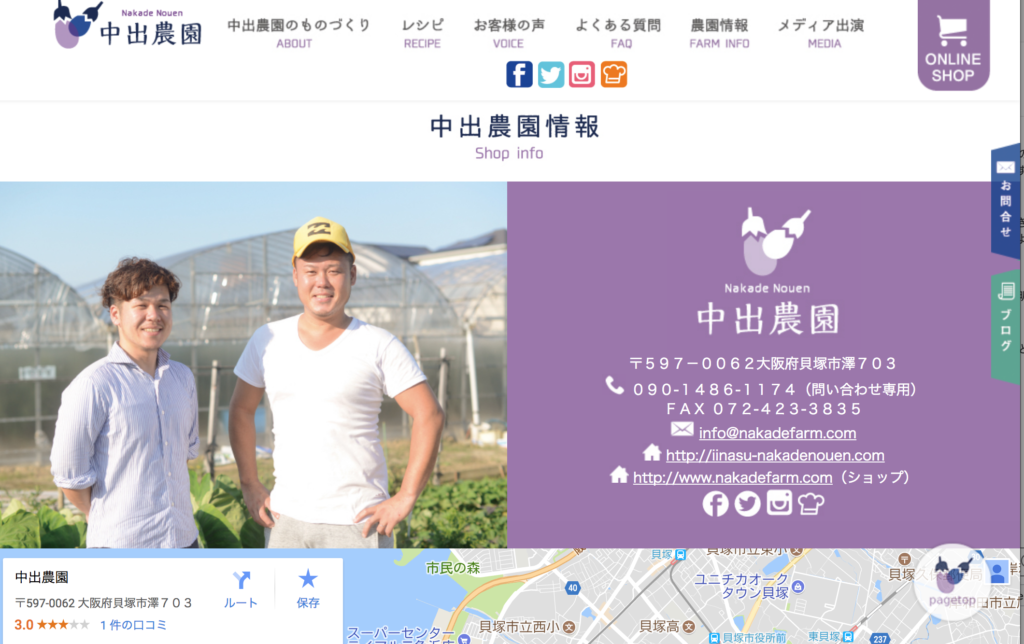Open the Instagram icon in header
This screenshot has width=1024, height=644.
[x=582, y=74]
